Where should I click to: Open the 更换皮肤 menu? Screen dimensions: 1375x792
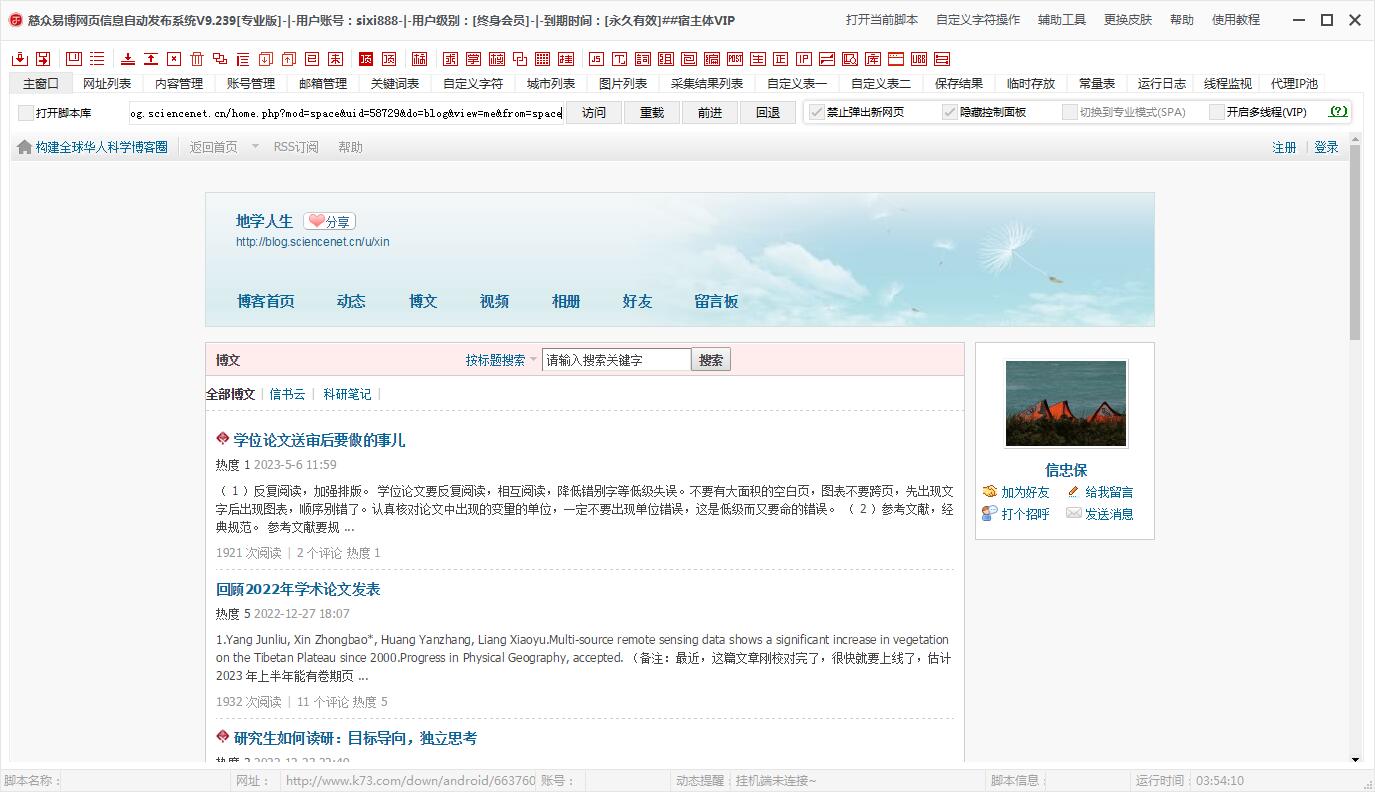tap(1128, 20)
